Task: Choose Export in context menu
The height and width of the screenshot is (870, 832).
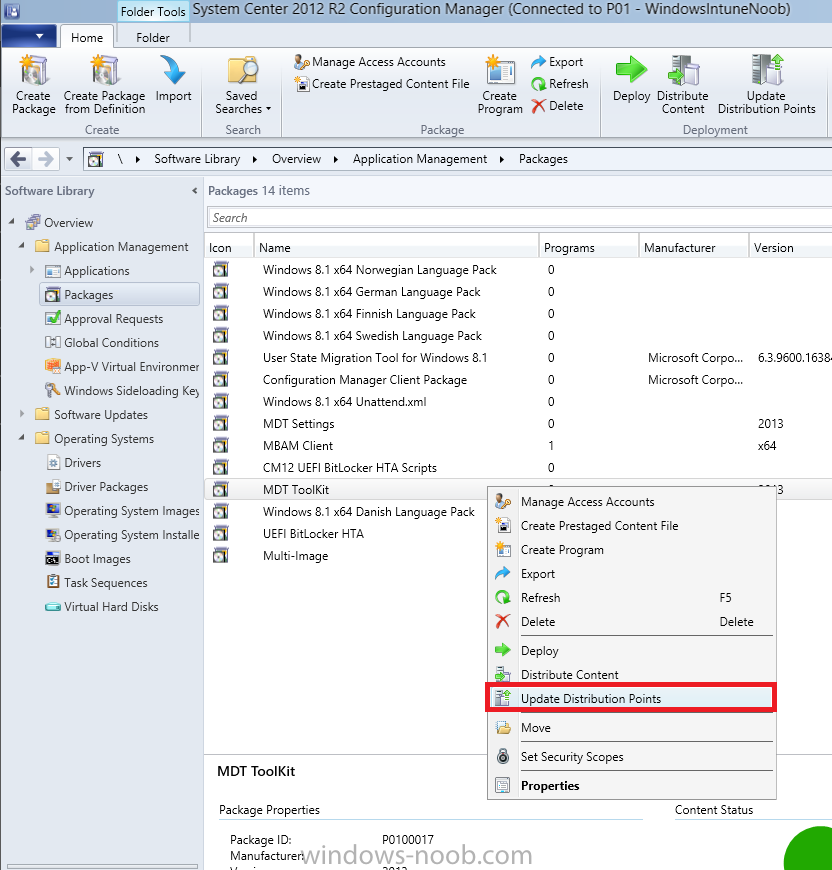Action: pyautogui.click(x=631, y=573)
